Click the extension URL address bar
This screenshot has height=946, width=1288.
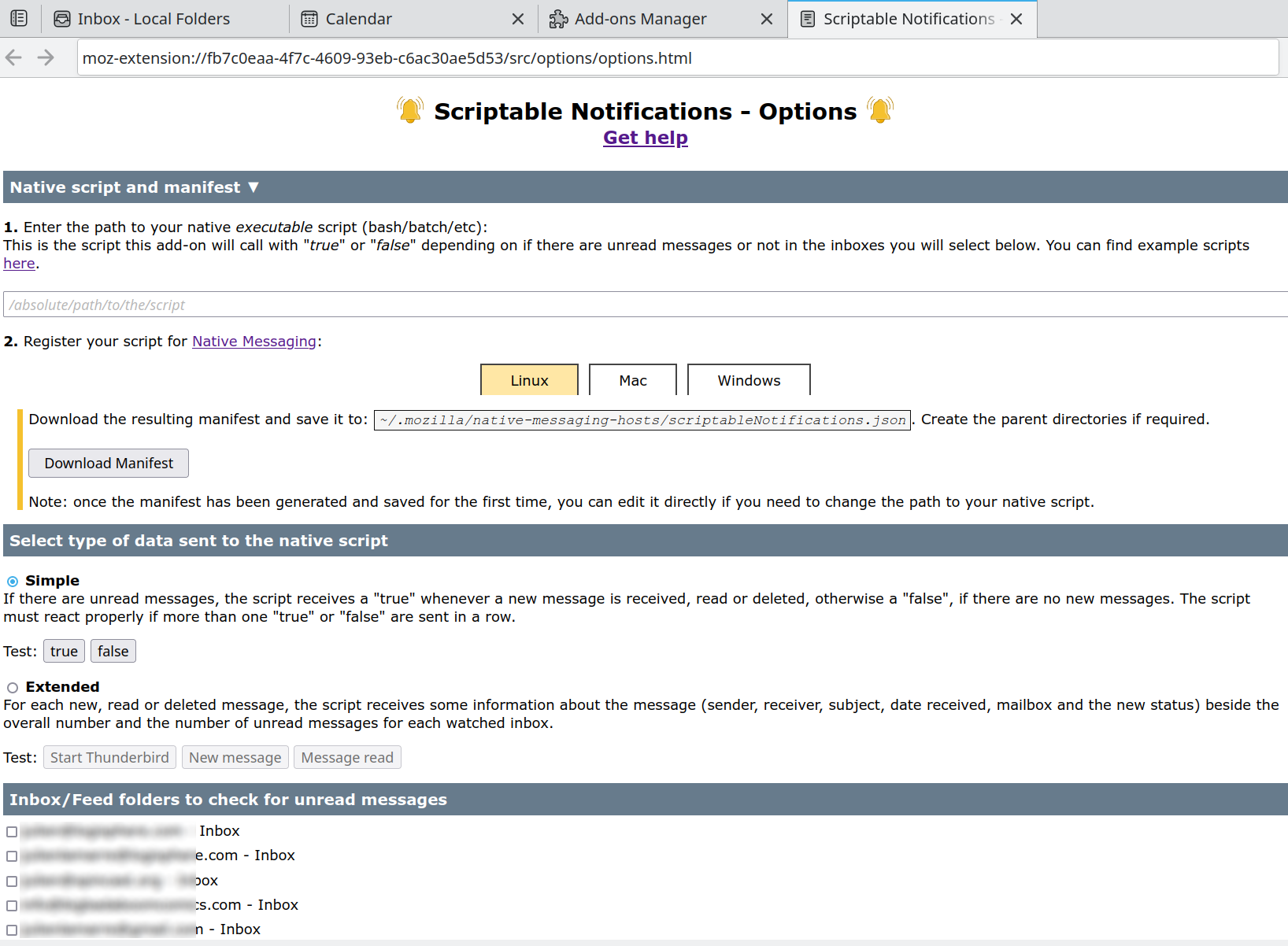point(678,57)
